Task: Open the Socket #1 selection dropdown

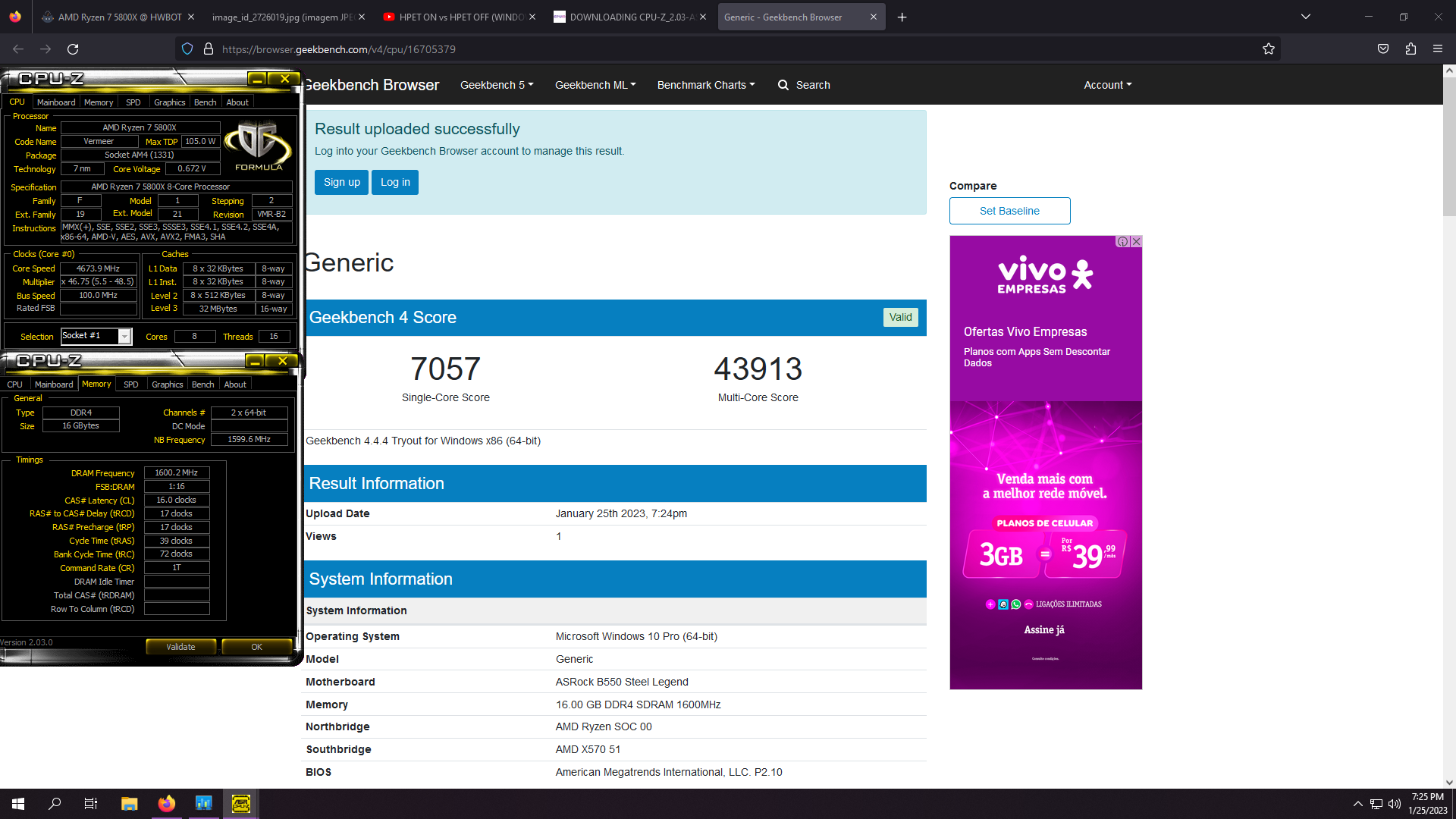Action: [x=96, y=336]
